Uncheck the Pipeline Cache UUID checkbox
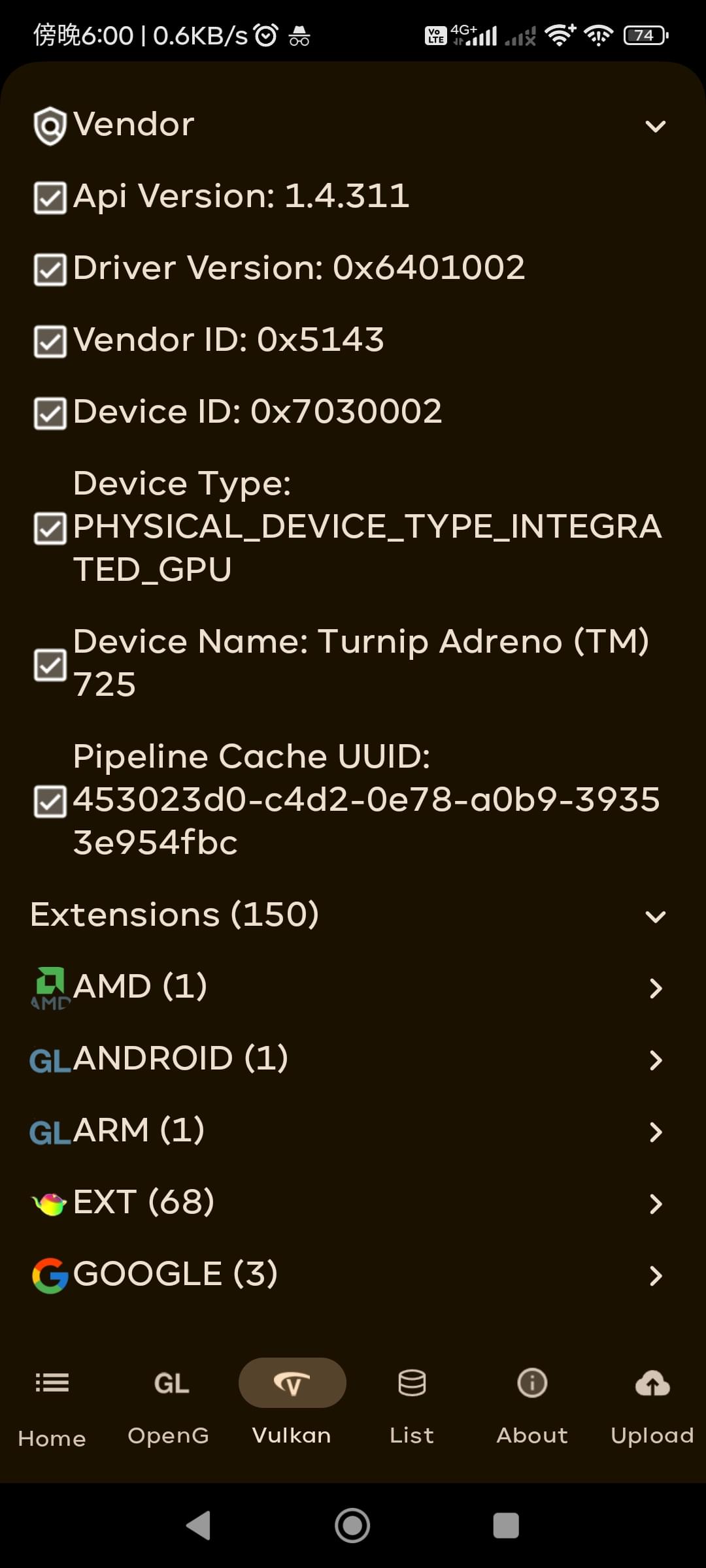This screenshot has width=706, height=1568. pyautogui.click(x=50, y=802)
